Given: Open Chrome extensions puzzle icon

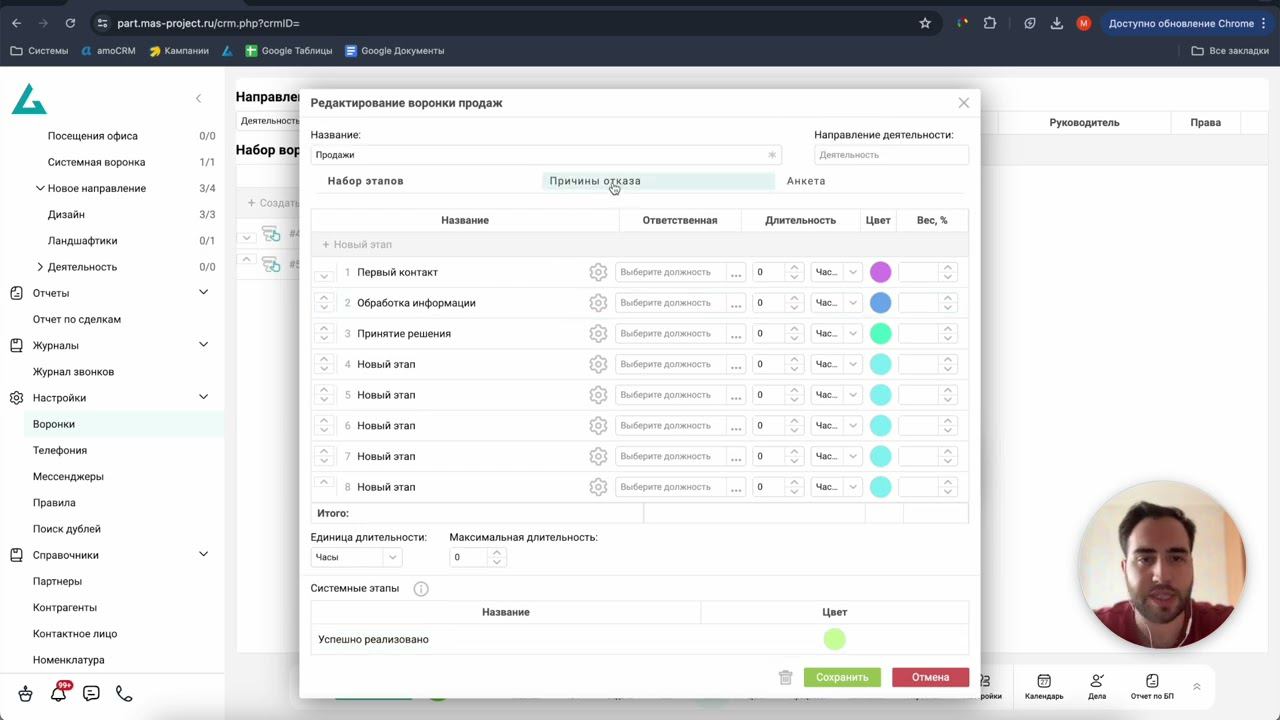Looking at the screenshot, I should click(990, 23).
